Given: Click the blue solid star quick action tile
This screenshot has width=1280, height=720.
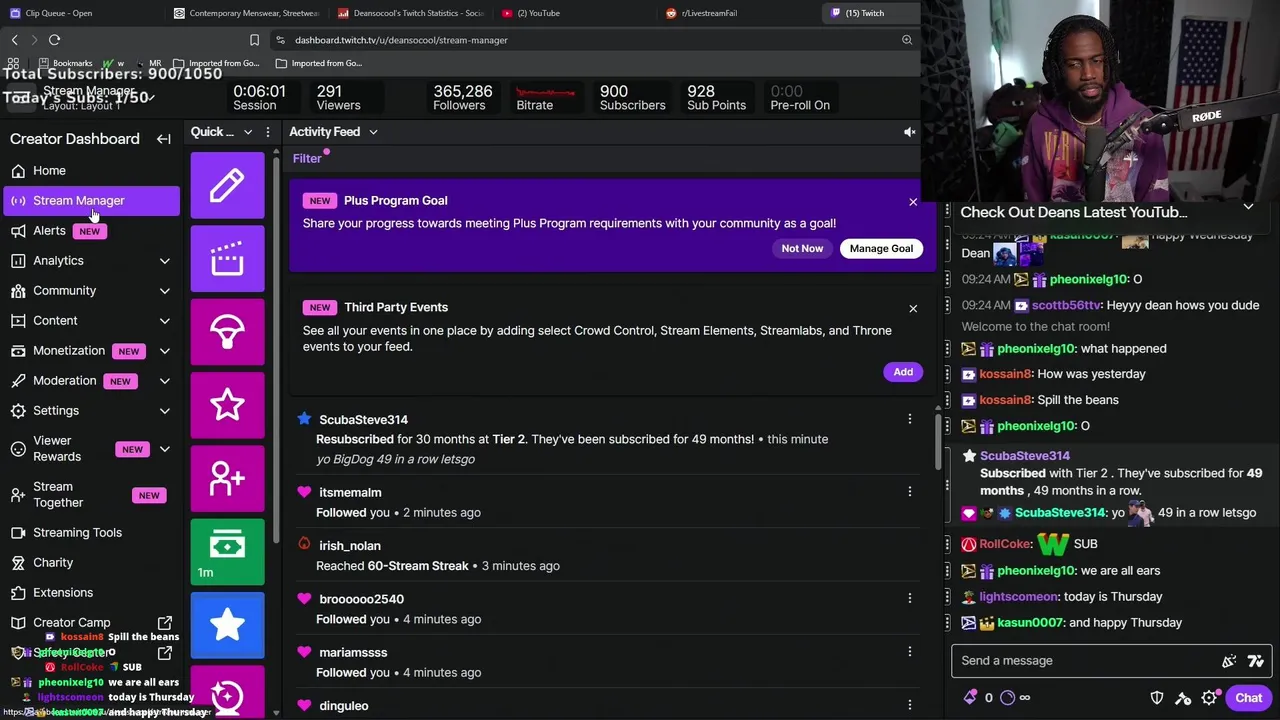Looking at the screenshot, I should tap(227, 625).
